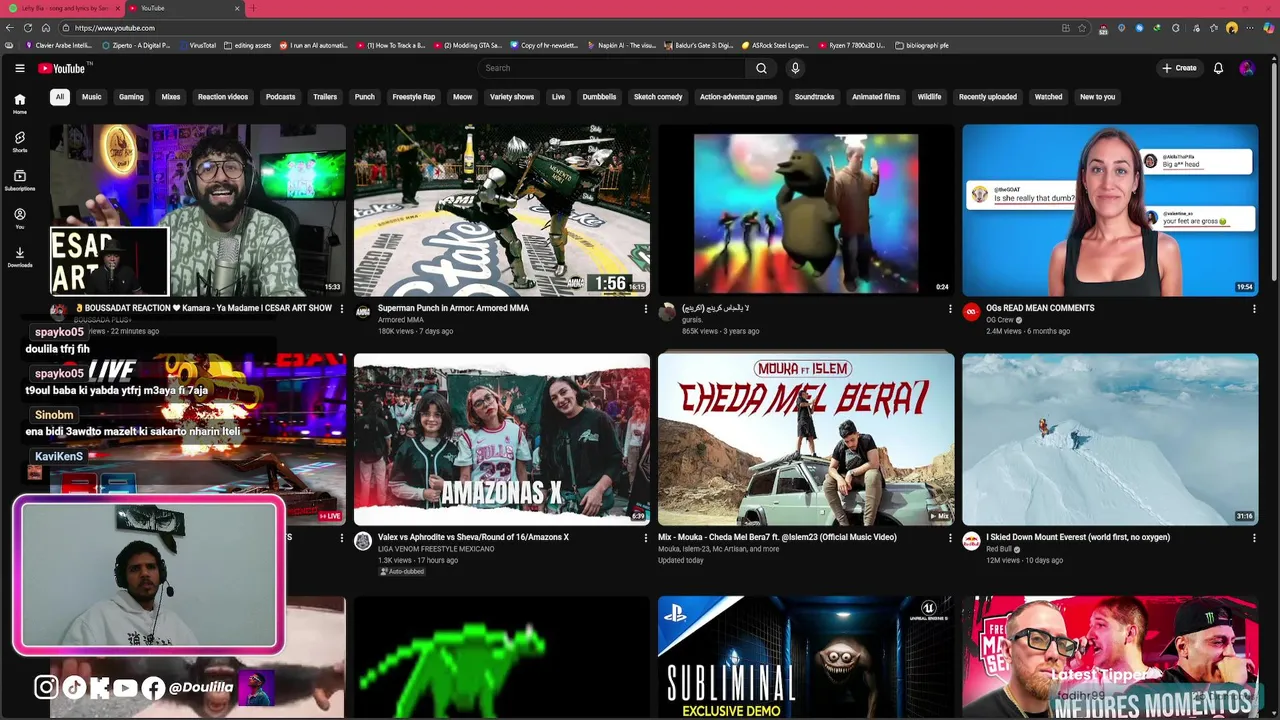The height and width of the screenshot is (720, 1280).
Task: Open the Superman Punch in Armor thumbnail
Action: [502, 209]
